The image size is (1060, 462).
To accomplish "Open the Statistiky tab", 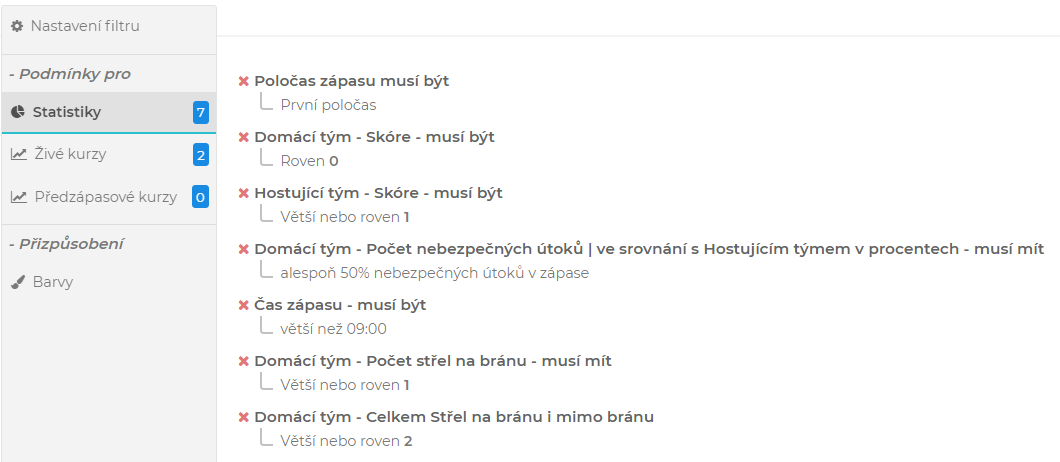I will (x=67, y=112).
